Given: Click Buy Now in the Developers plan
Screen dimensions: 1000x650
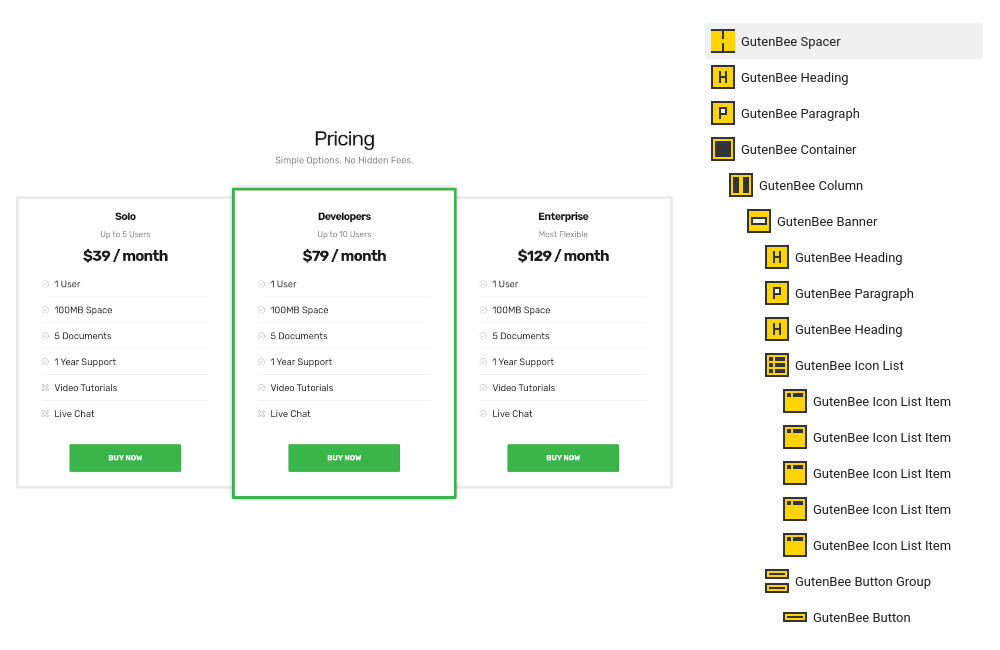Looking at the screenshot, I should pyautogui.click(x=344, y=458).
